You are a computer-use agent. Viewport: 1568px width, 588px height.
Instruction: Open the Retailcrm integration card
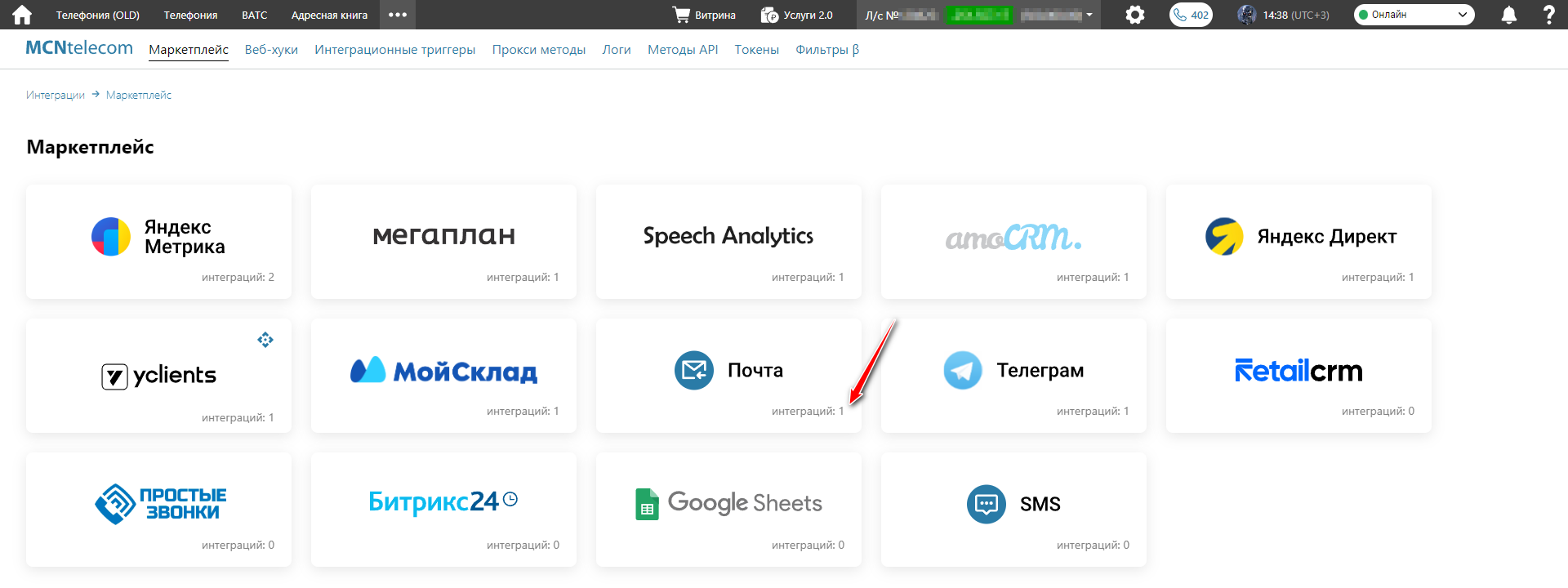1298,376
